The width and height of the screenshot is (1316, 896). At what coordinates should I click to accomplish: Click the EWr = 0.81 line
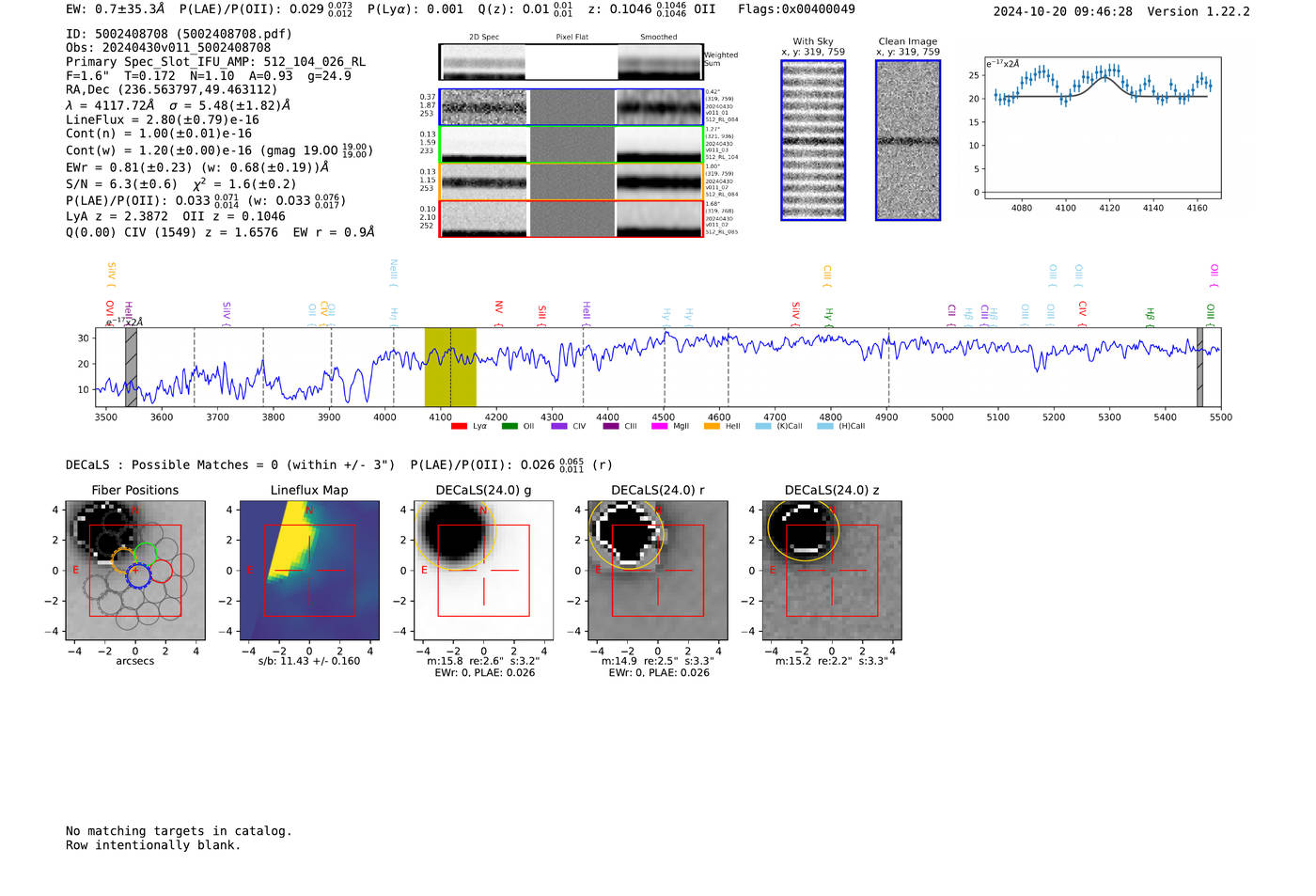click(197, 167)
